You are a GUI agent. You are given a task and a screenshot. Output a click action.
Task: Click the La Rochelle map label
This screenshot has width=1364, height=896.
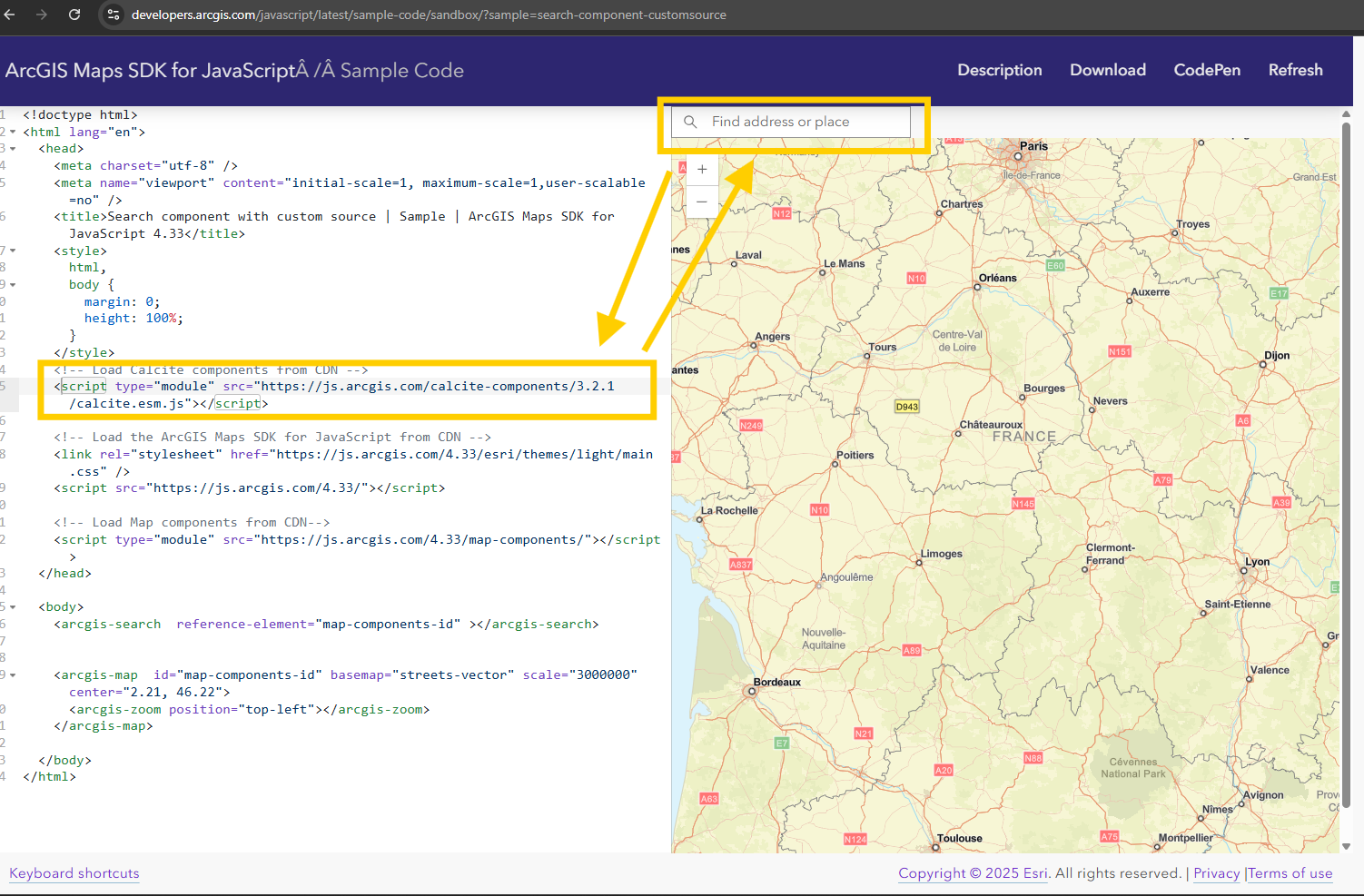tap(729, 510)
